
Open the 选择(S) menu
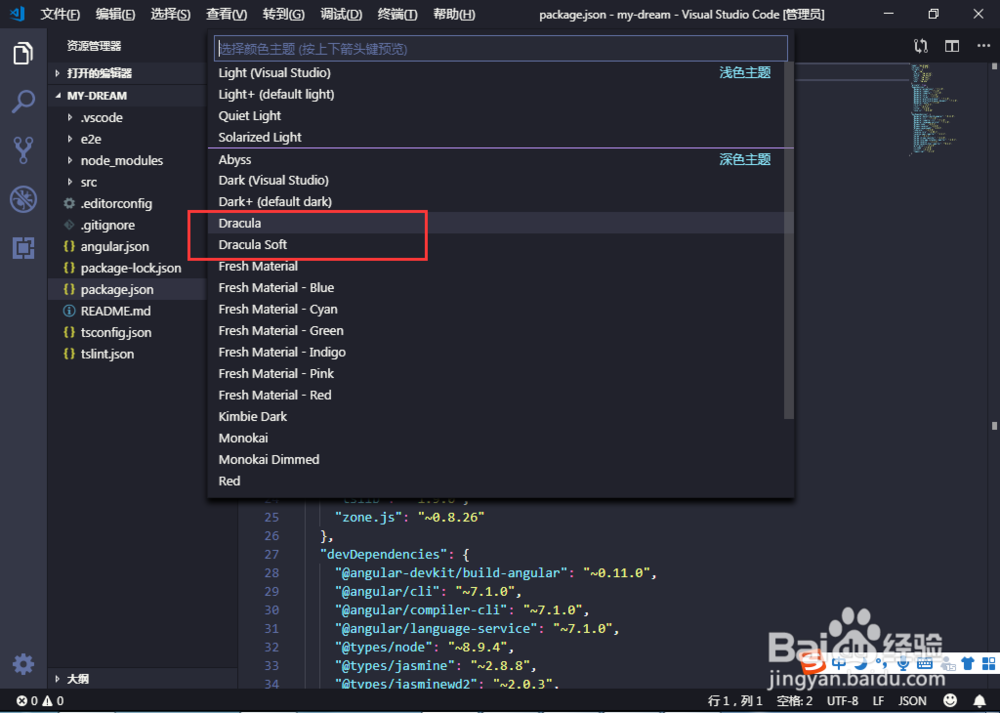(170, 14)
